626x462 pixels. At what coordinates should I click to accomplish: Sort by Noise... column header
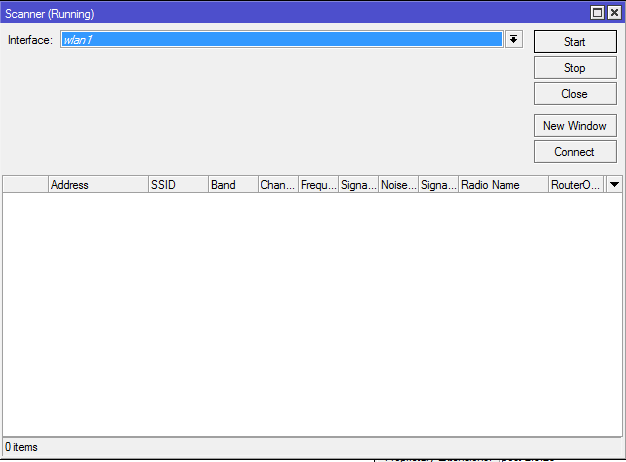(x=398, y=184)
